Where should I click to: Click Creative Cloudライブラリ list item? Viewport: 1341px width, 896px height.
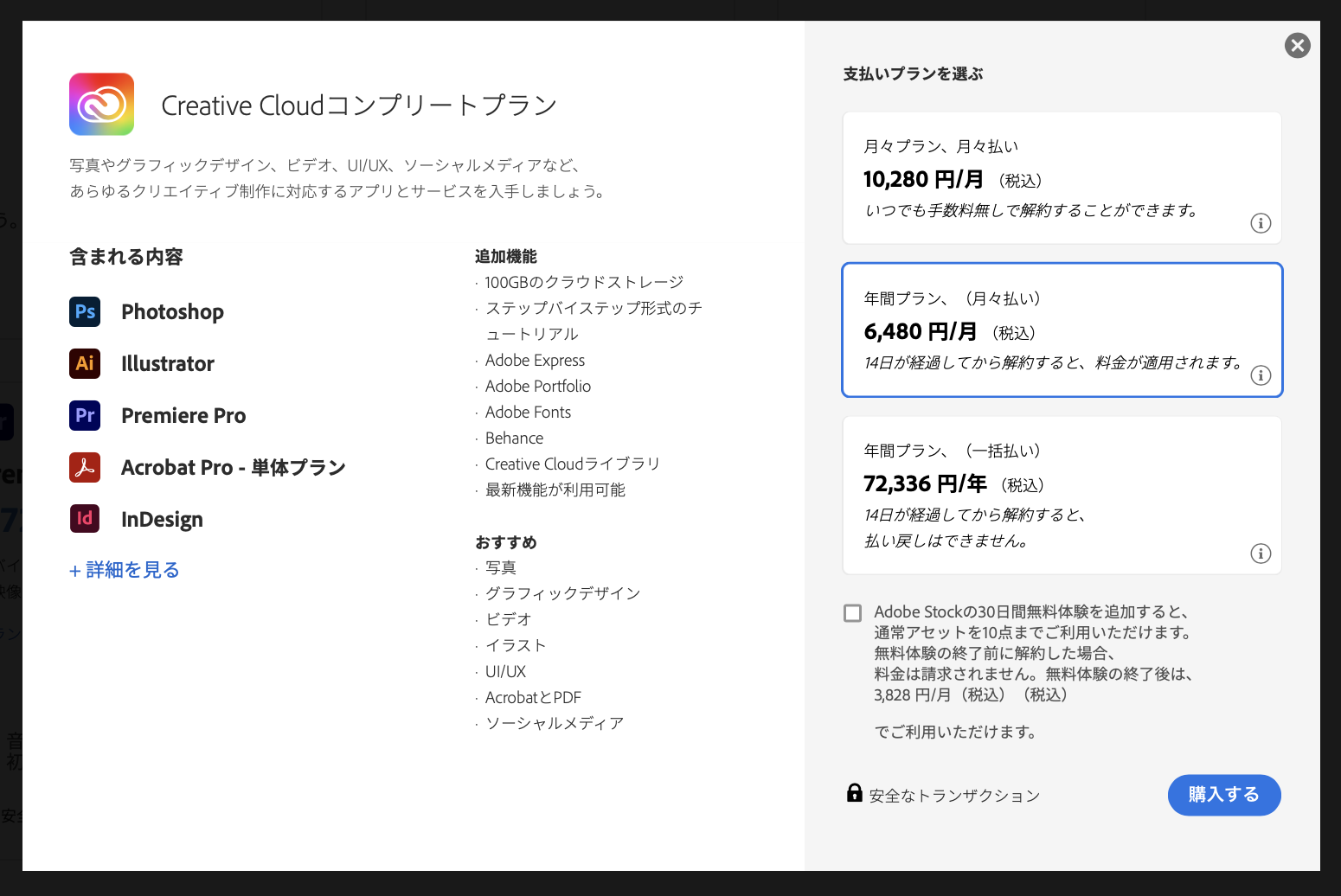(x=573, y=464)
